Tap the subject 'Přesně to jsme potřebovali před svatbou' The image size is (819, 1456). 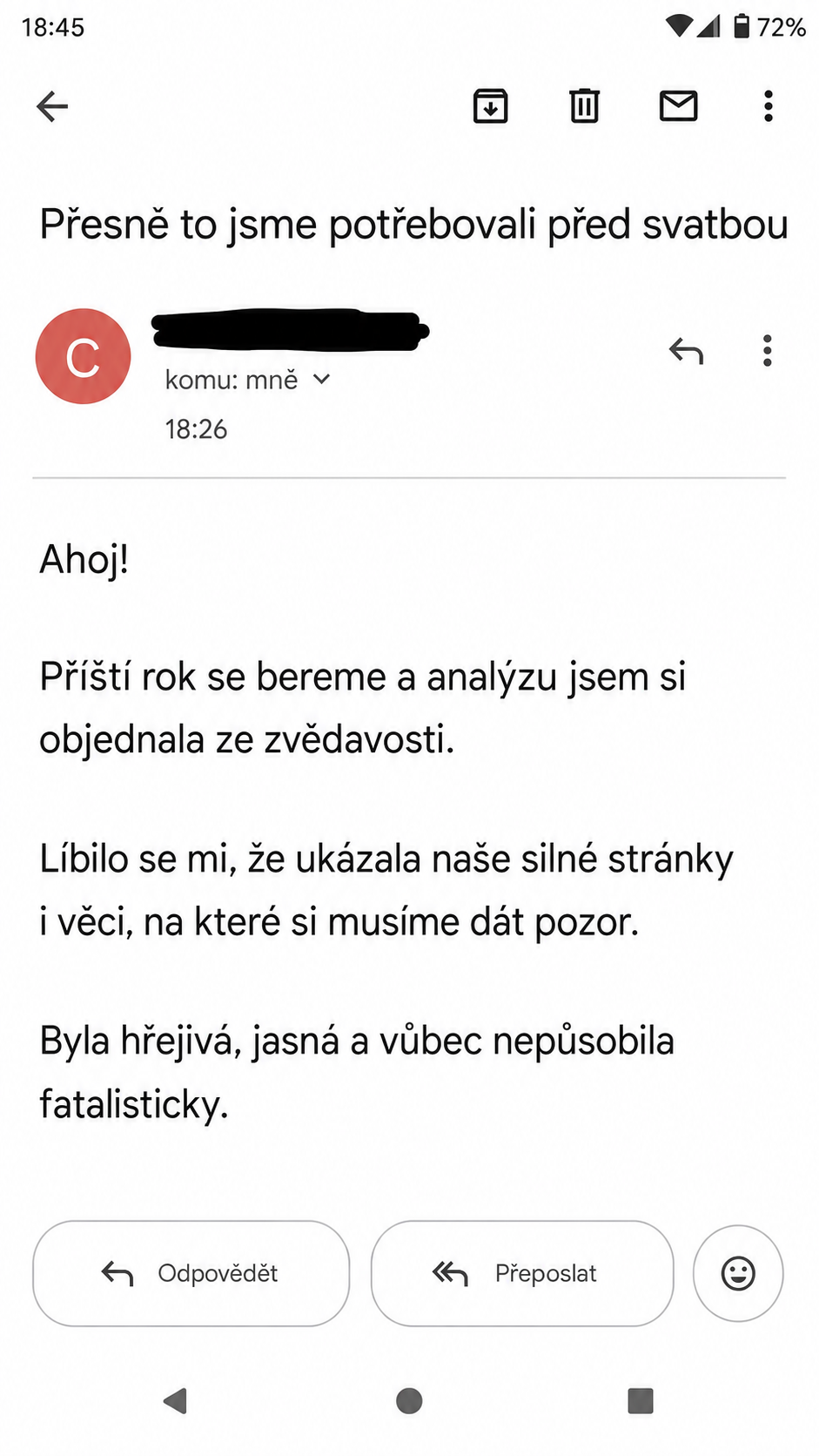[x=414, y=225]
